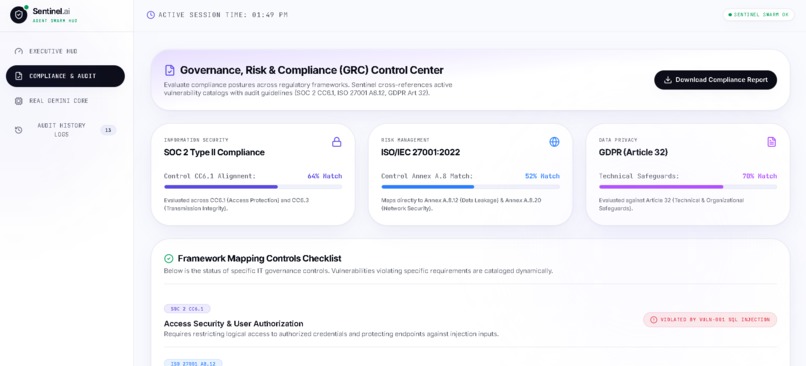Click the Real Gemini Core chip icon
The width and height of the screenshot is (806, 366).
coord(19,101)
